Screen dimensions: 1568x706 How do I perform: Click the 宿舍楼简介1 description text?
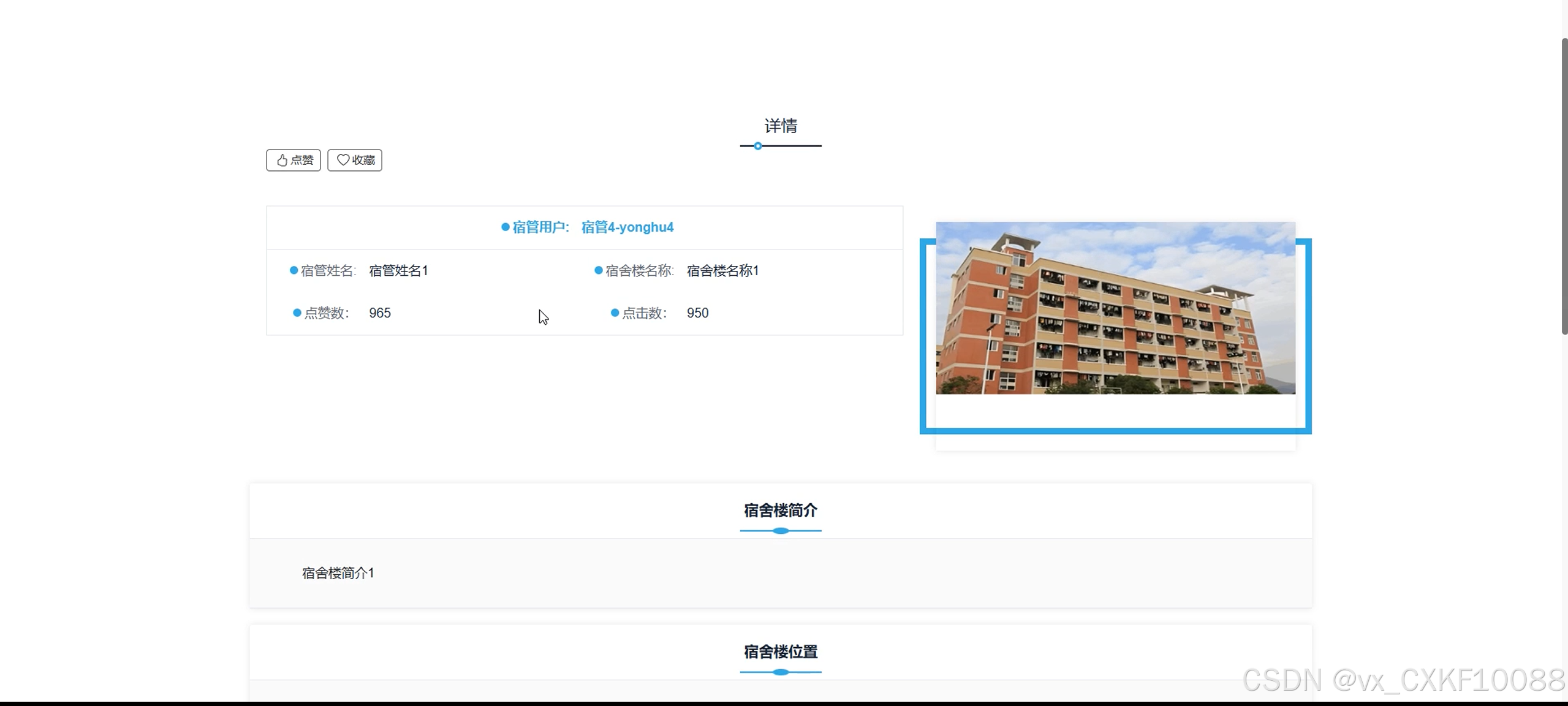click(x=338, y=573)
